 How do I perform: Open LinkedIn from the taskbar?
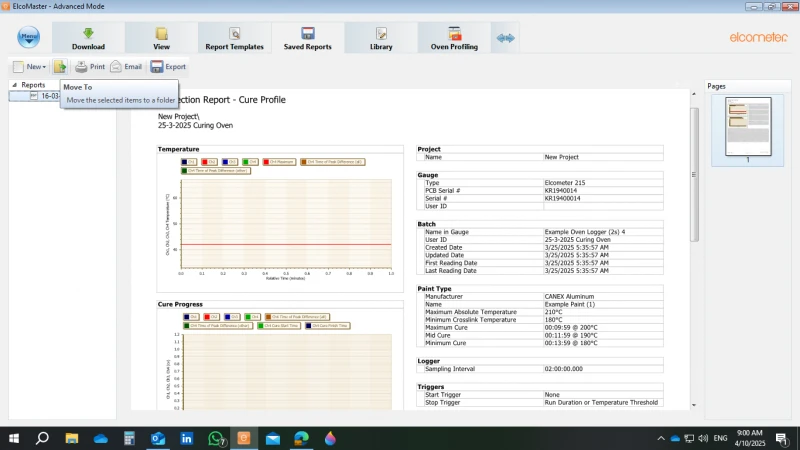[187, 438]
